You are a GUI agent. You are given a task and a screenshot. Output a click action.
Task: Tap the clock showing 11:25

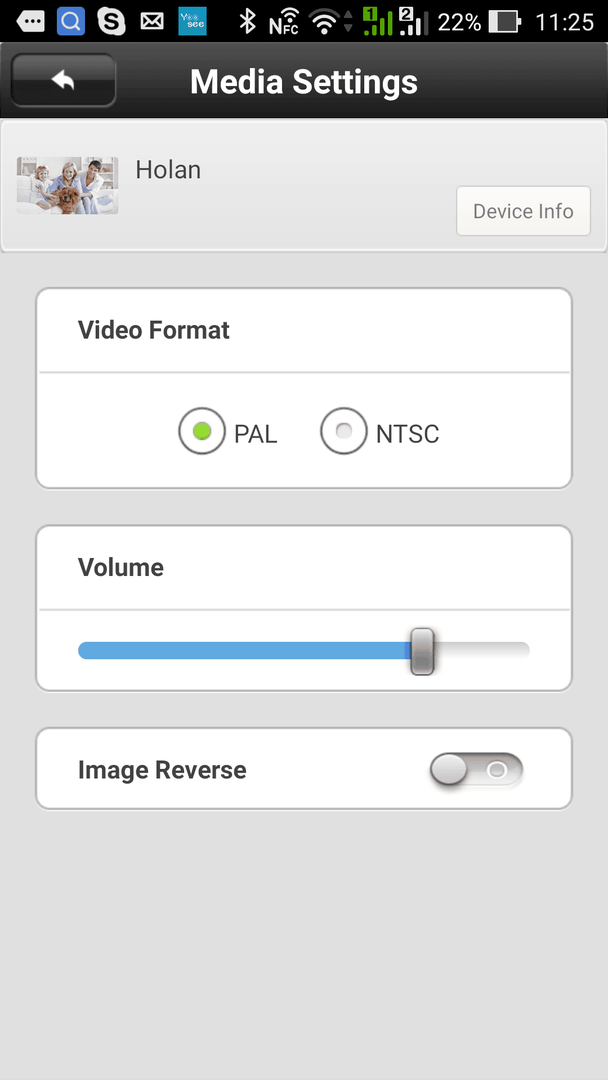click(x=564, y=22)
